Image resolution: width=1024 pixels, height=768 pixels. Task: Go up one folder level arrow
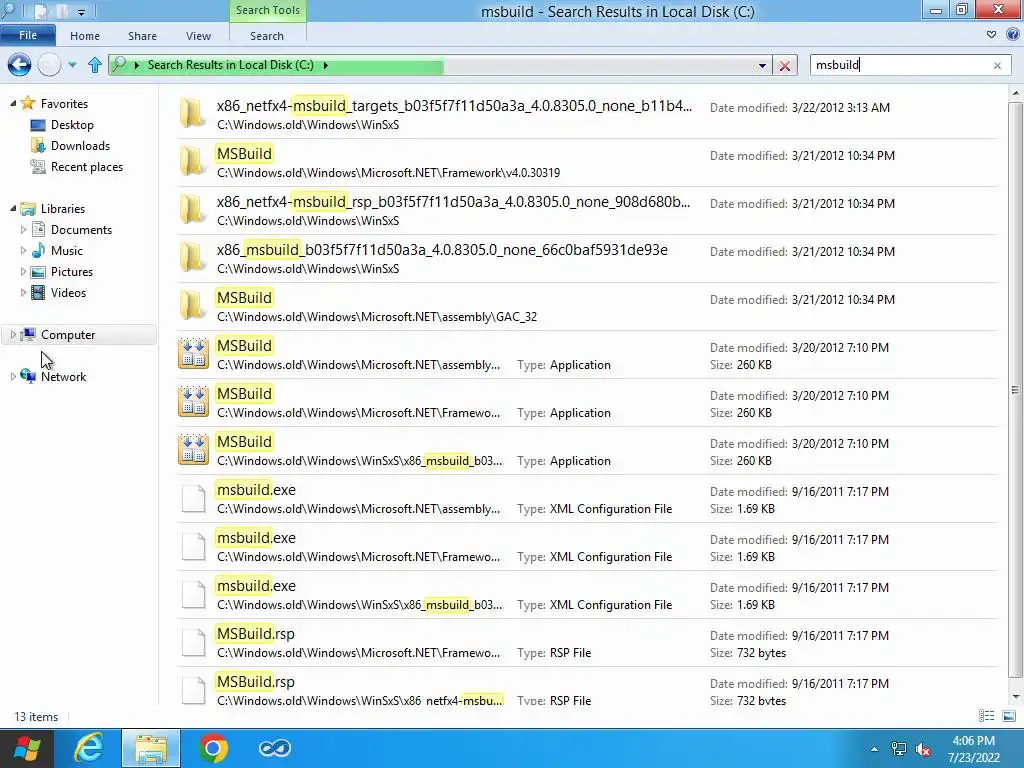pos(95,65)
